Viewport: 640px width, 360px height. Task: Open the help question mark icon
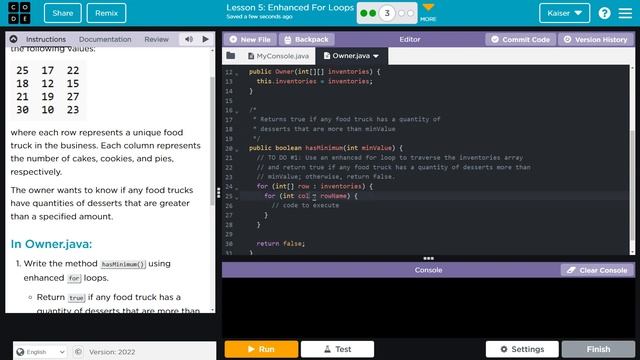point(604,13)
